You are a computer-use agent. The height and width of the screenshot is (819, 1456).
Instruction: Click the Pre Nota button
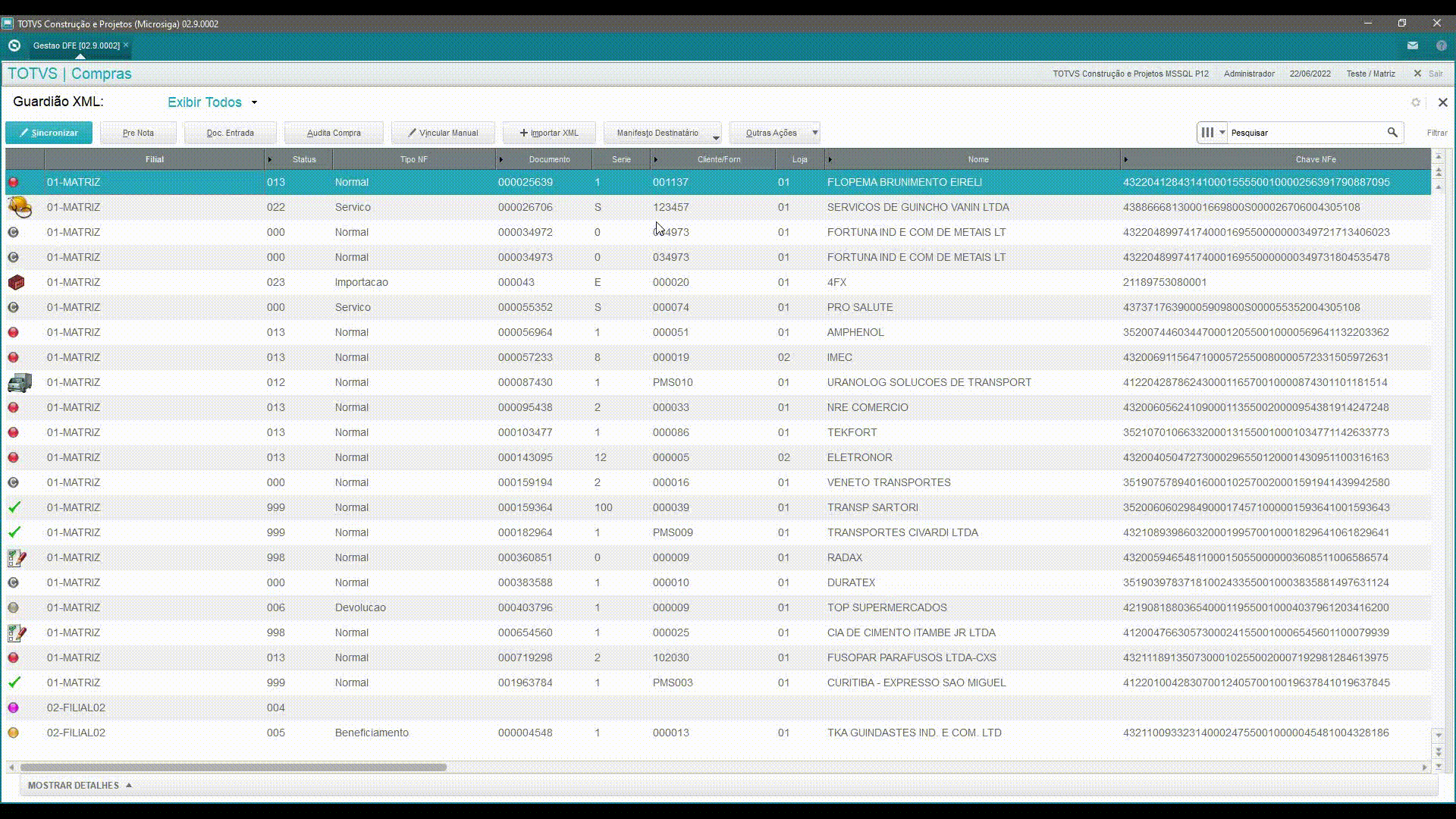tap(138, 133)
